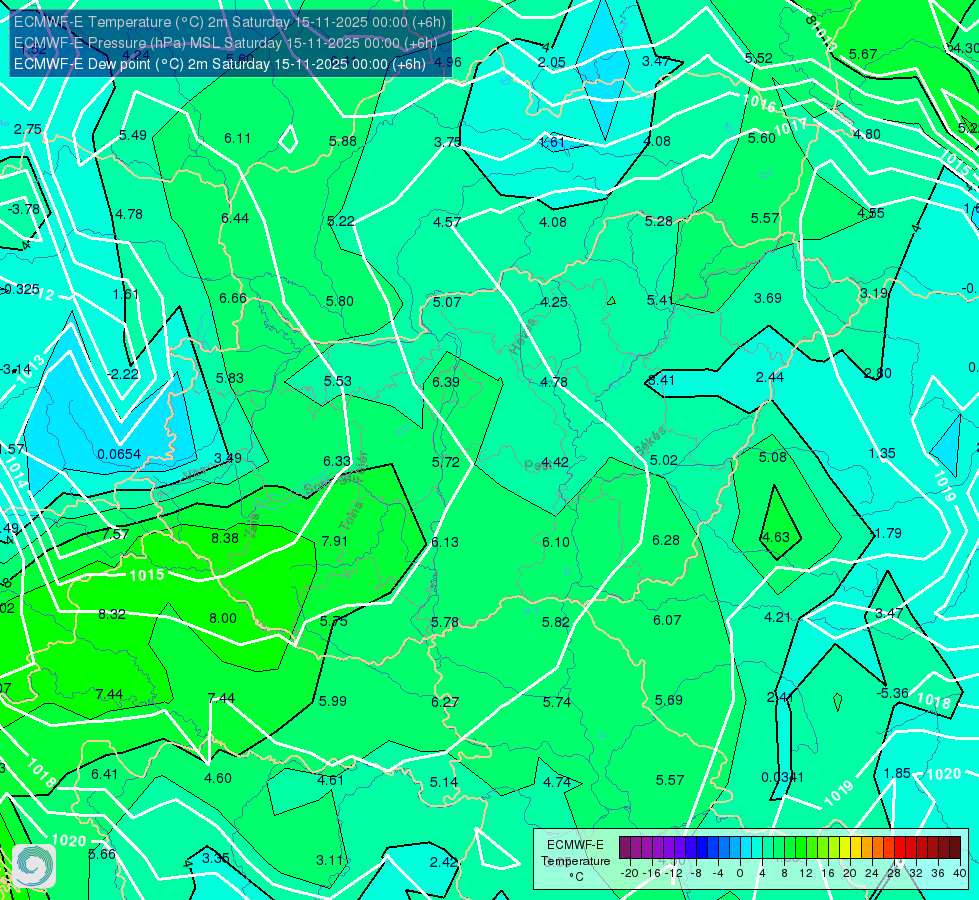The width and height of the screenshot is (979, 900).
Task: Click the temperature value 2.42
Action: (x=444, y=863)
